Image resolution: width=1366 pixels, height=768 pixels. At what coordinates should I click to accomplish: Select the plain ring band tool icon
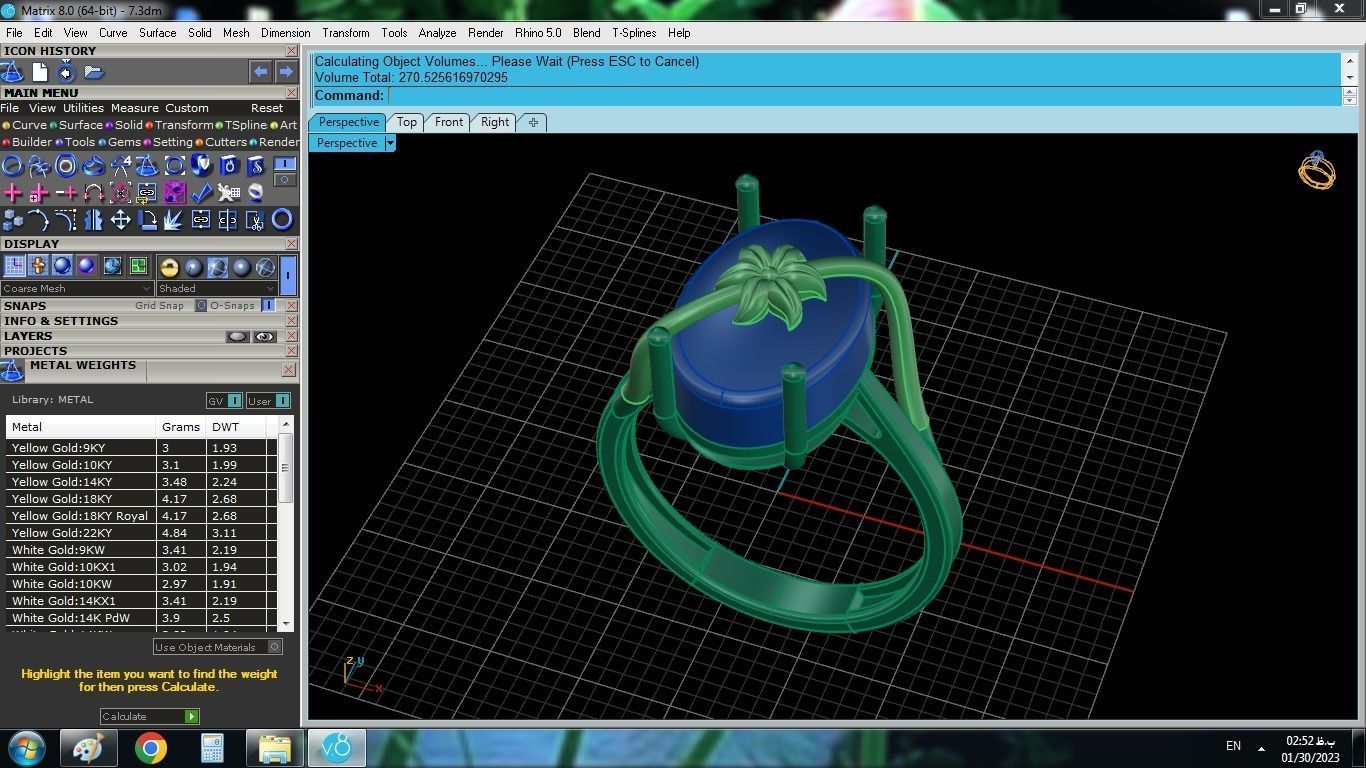pos(13,166)
